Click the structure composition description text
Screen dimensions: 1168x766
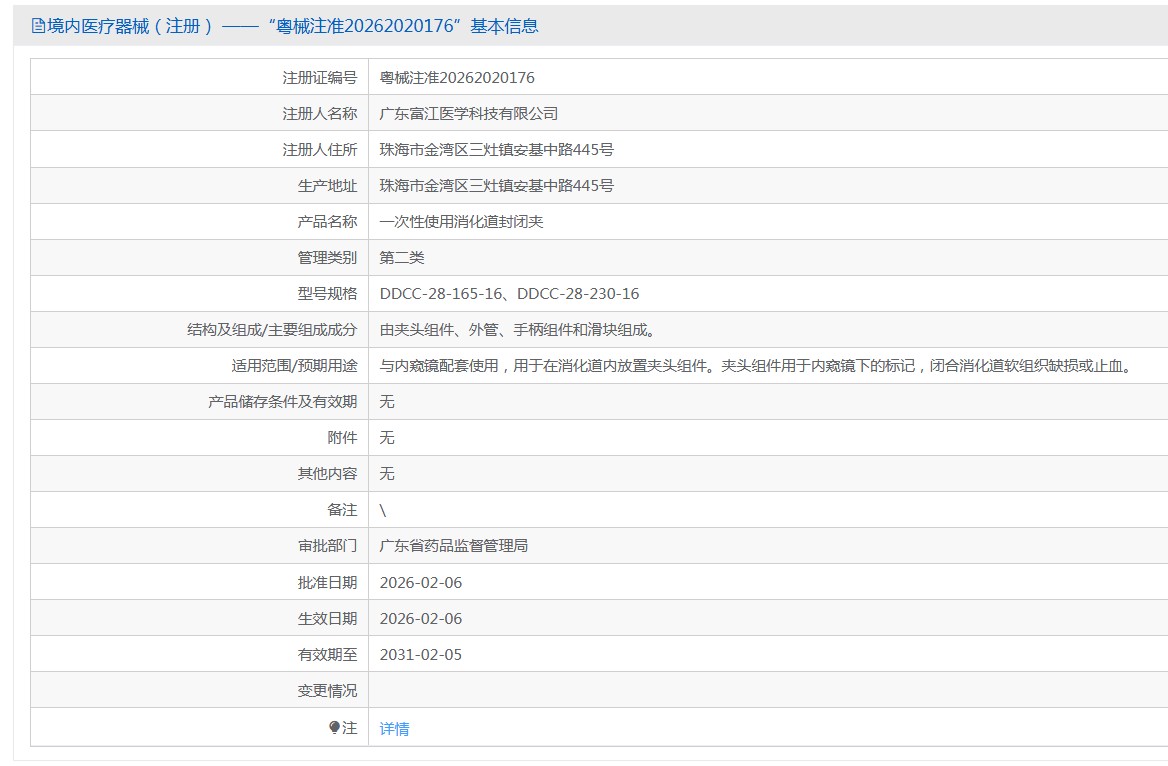click(517, 330)
